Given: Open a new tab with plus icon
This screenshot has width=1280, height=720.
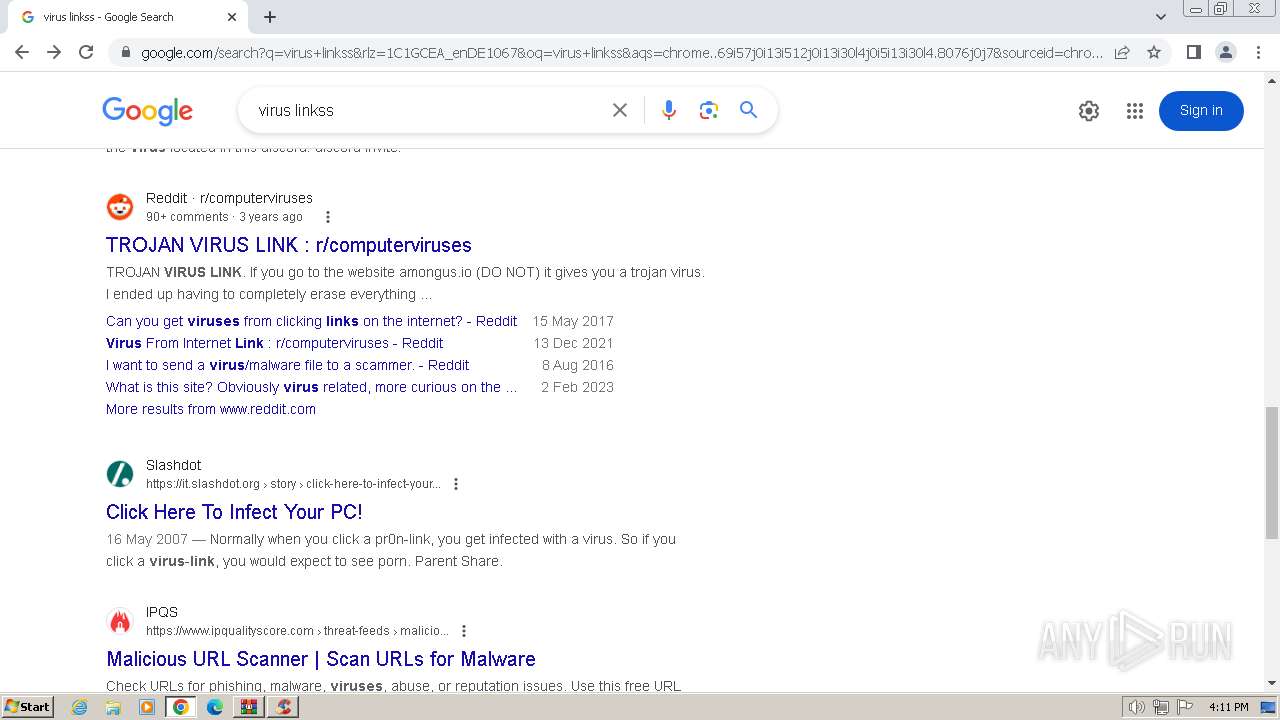Looking at the screenshot, I should pos(270,17).
